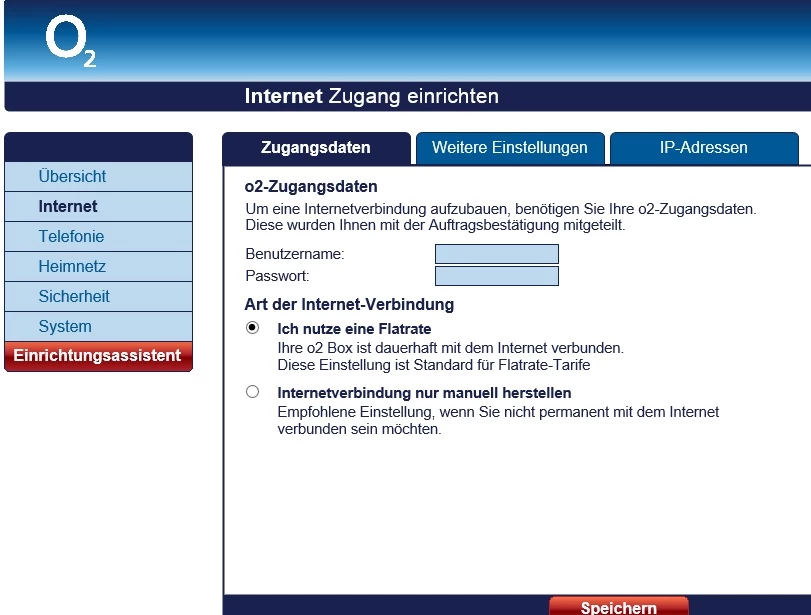Launch the Einrichtungsassistent

[98, 356]
